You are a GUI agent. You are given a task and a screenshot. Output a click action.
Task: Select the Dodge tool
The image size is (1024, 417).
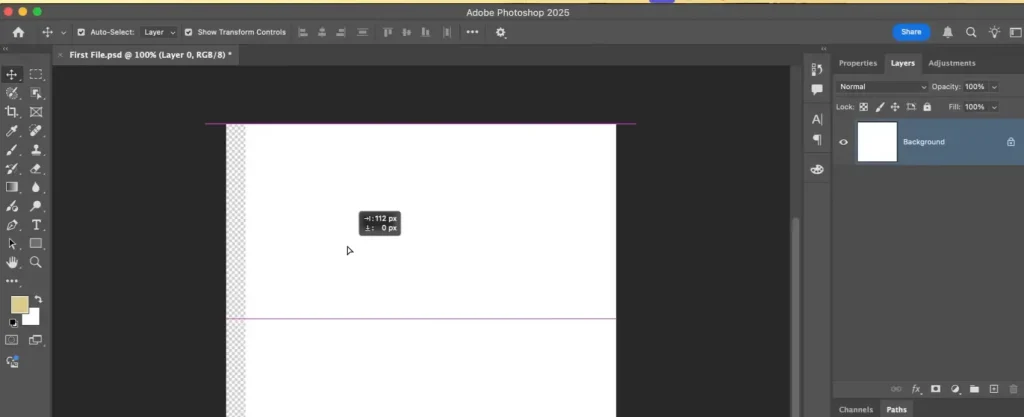point(36,206)
